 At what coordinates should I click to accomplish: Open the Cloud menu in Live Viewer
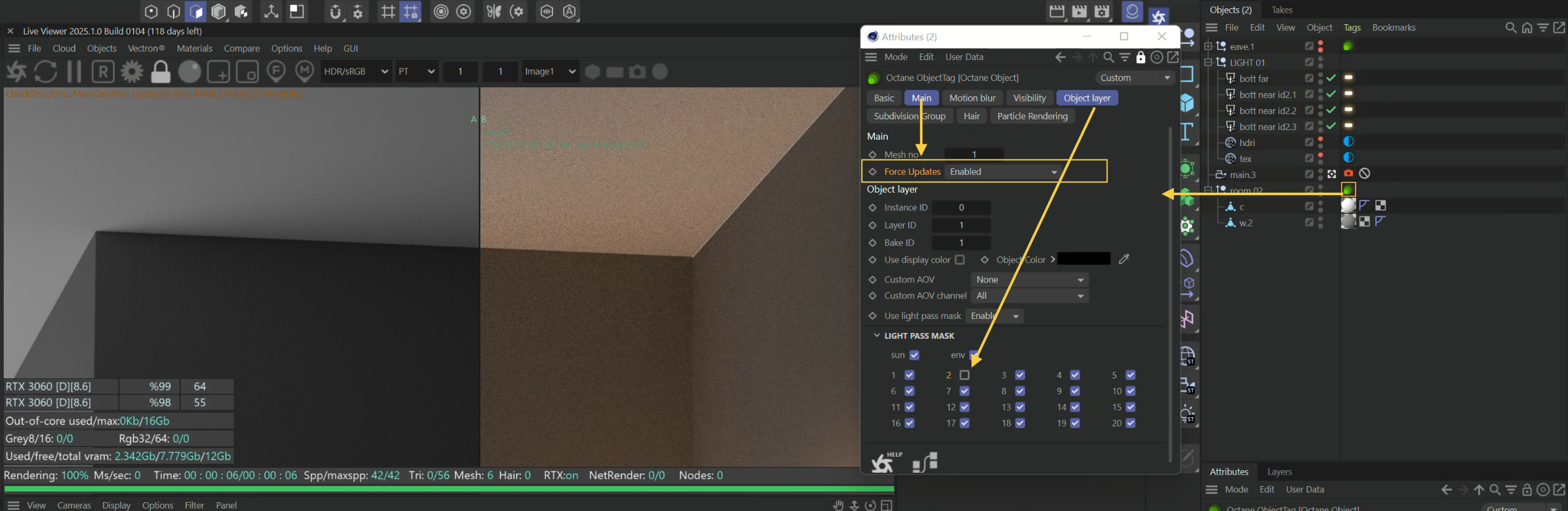click(64, 48)
